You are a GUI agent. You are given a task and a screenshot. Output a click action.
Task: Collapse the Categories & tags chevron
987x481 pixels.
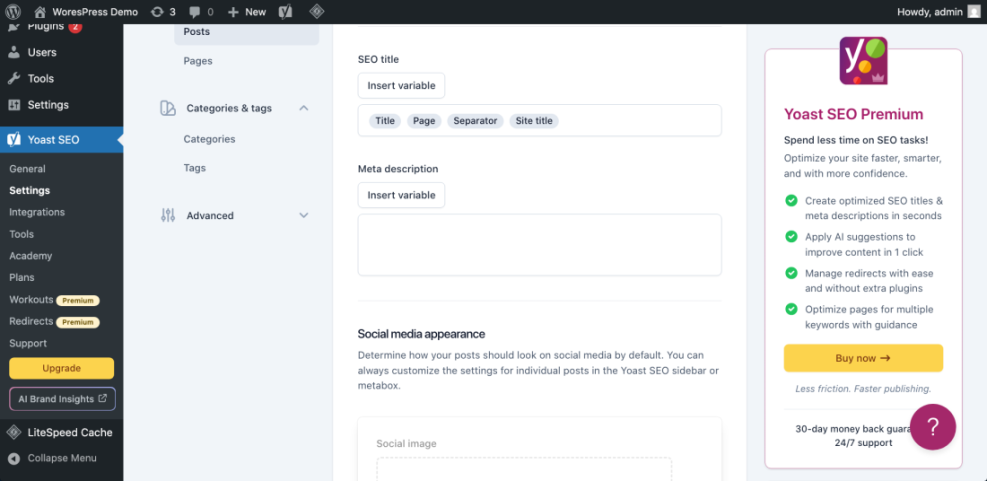pos(304,108)
